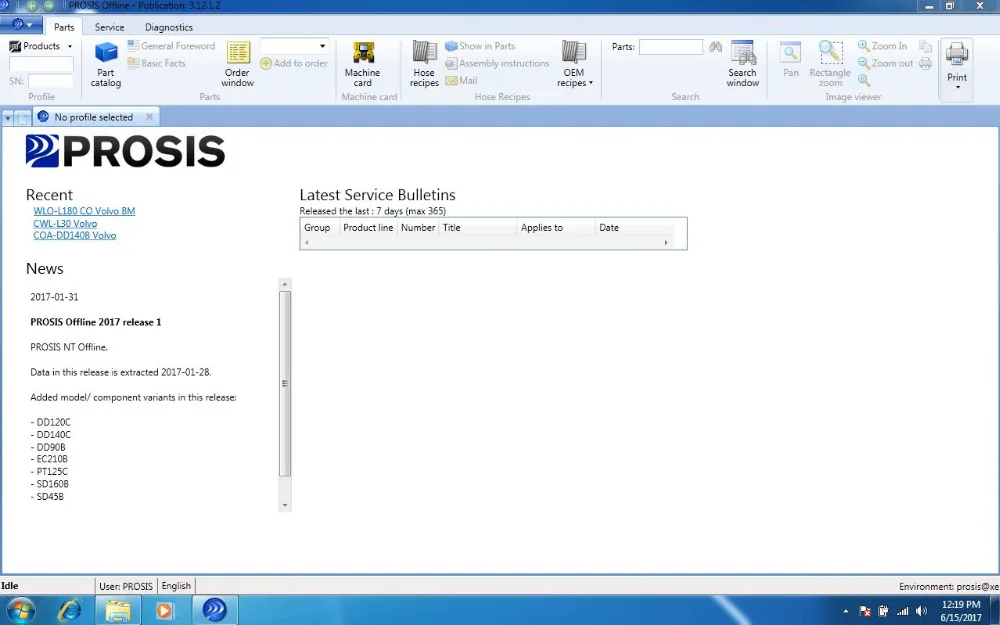Click the small printer icon in Image viewer
The image size is (1000, 625).
(925, 63)
